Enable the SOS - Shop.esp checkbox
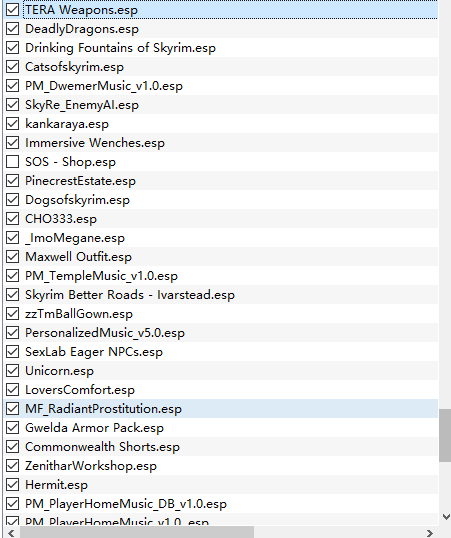 tap(13, 162)
